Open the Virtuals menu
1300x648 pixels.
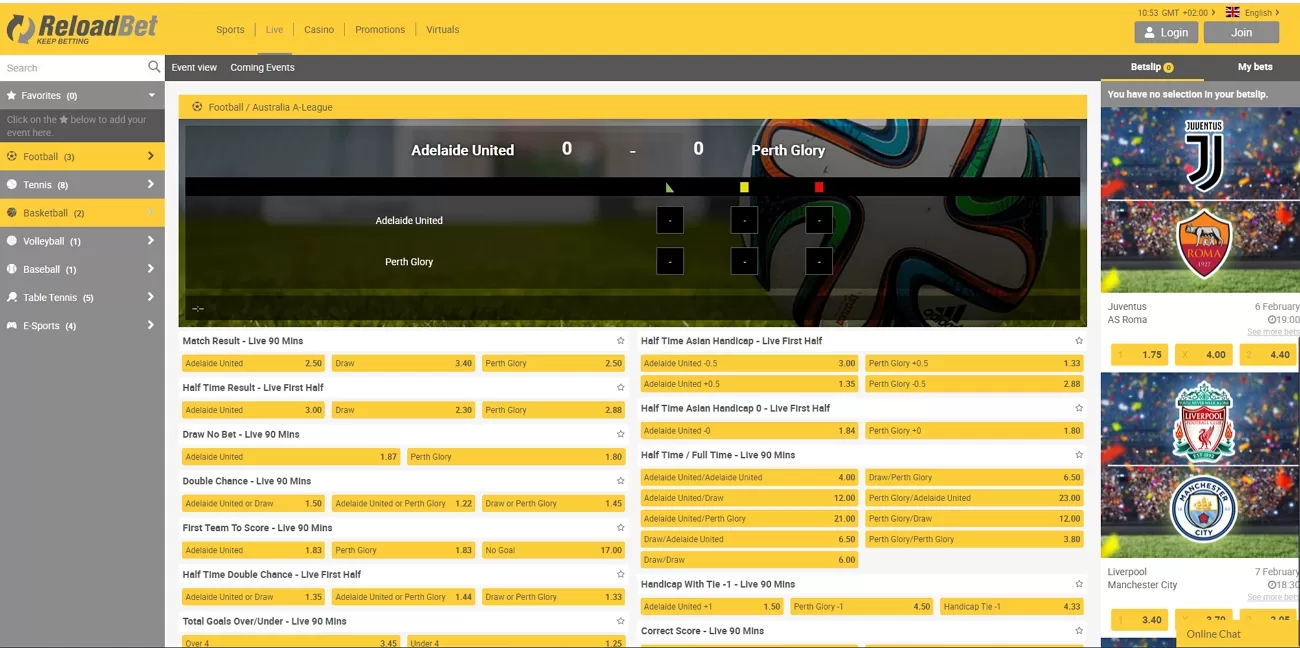443,29
